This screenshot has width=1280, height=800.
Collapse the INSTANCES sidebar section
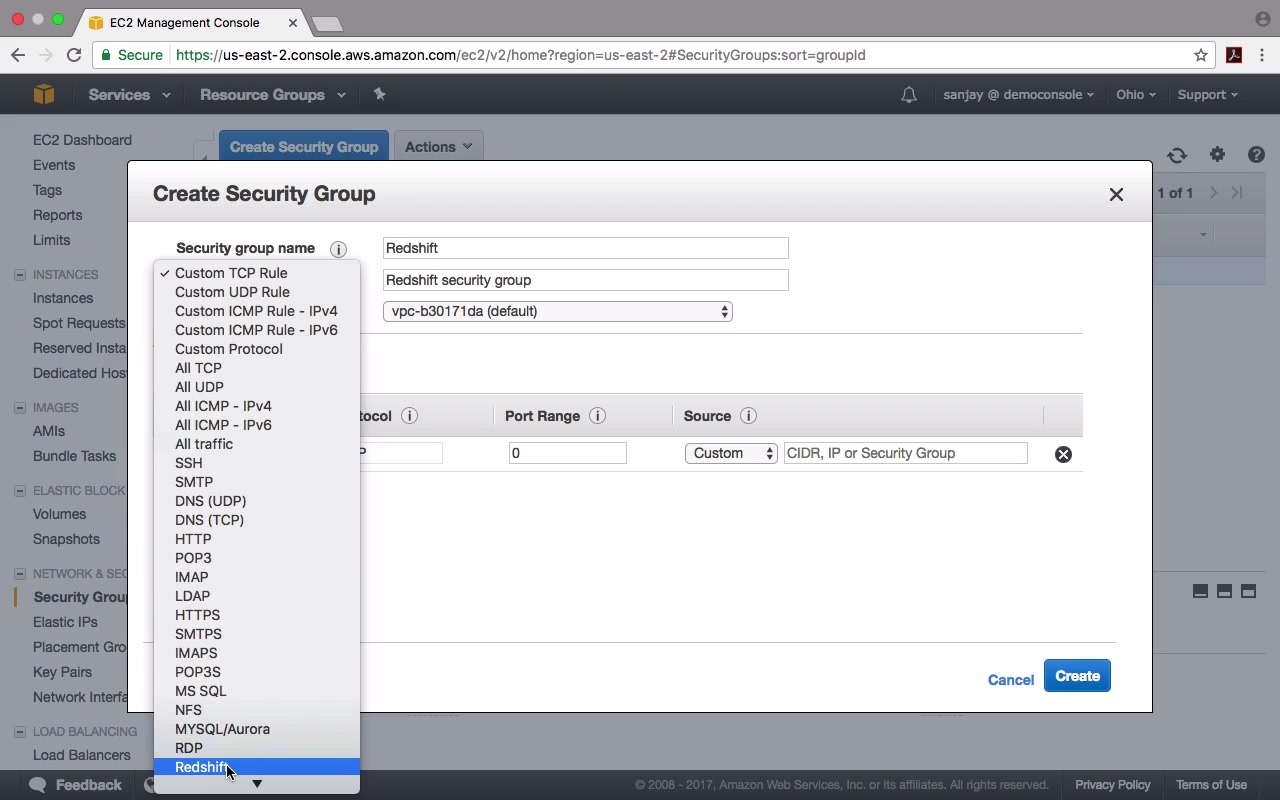(20, 275)
